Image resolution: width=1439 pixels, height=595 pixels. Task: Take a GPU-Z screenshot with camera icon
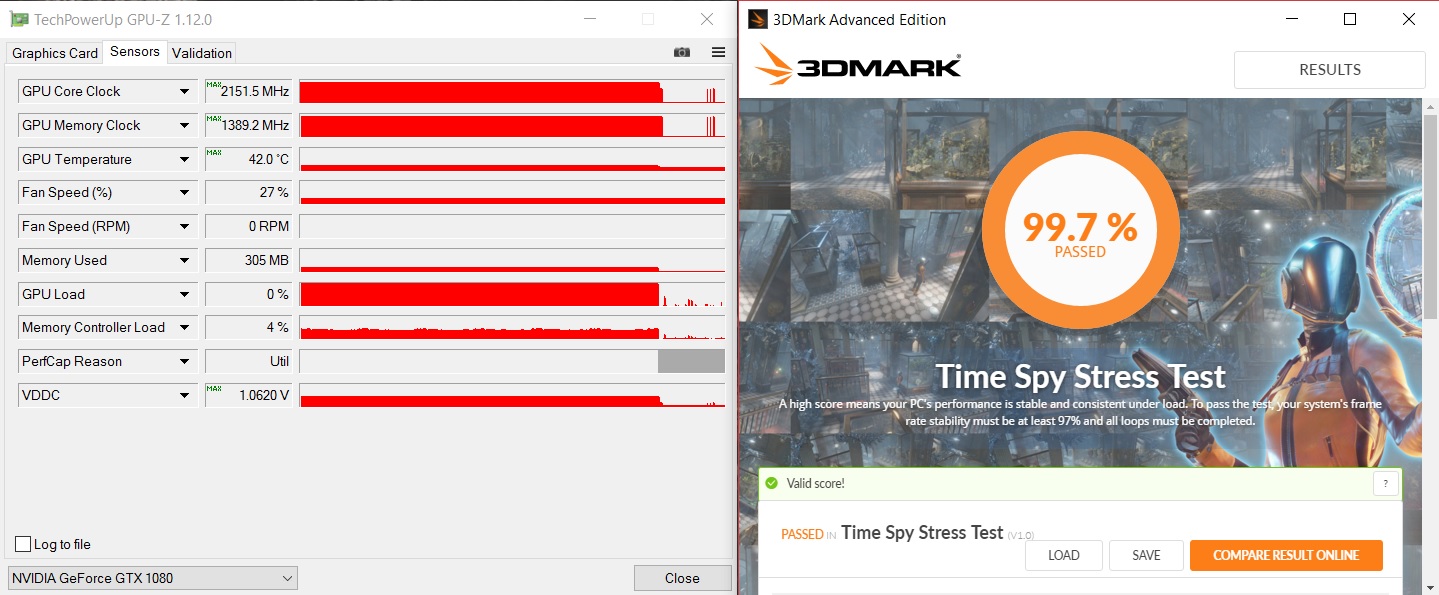pyautogui.click(x=682, y=52)
